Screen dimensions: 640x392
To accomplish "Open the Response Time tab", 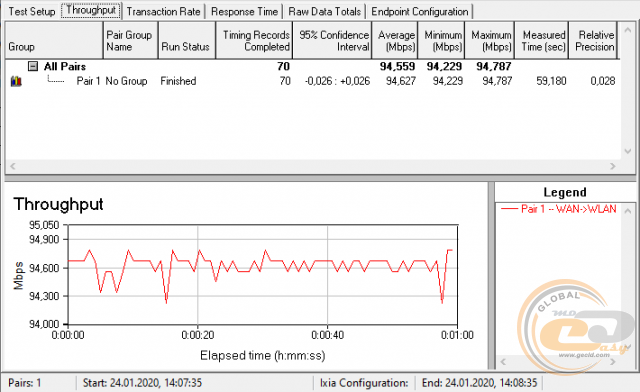I will 244,11.
